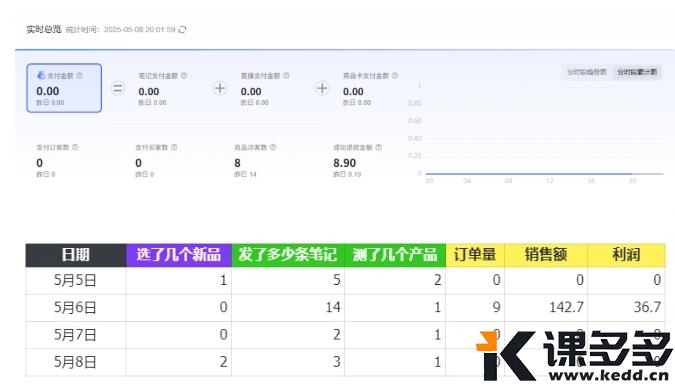675x388 pixels.
Task: Click the 实时总览 section title
Action: click(x=44, y=29)
